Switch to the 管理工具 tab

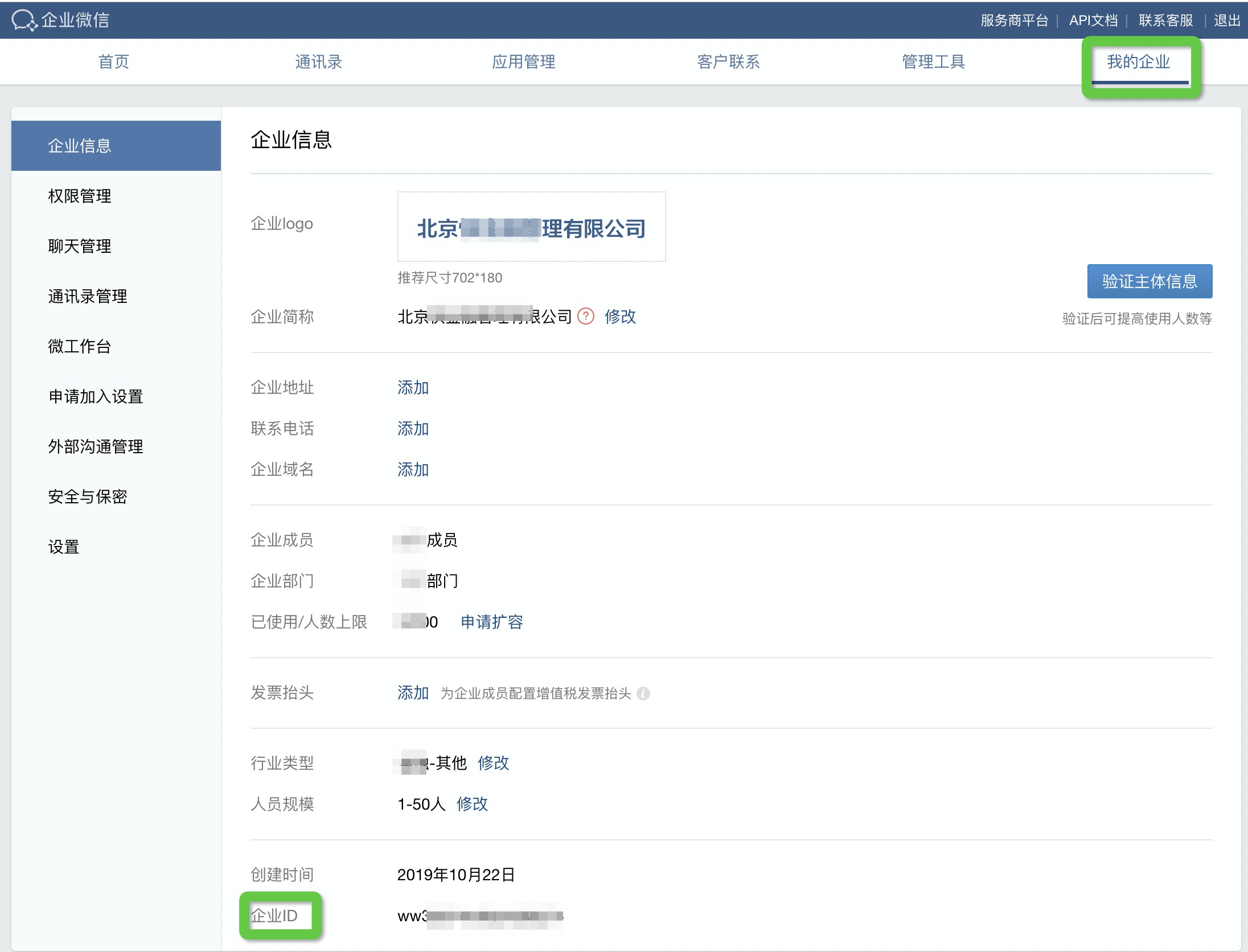(933, 61)
